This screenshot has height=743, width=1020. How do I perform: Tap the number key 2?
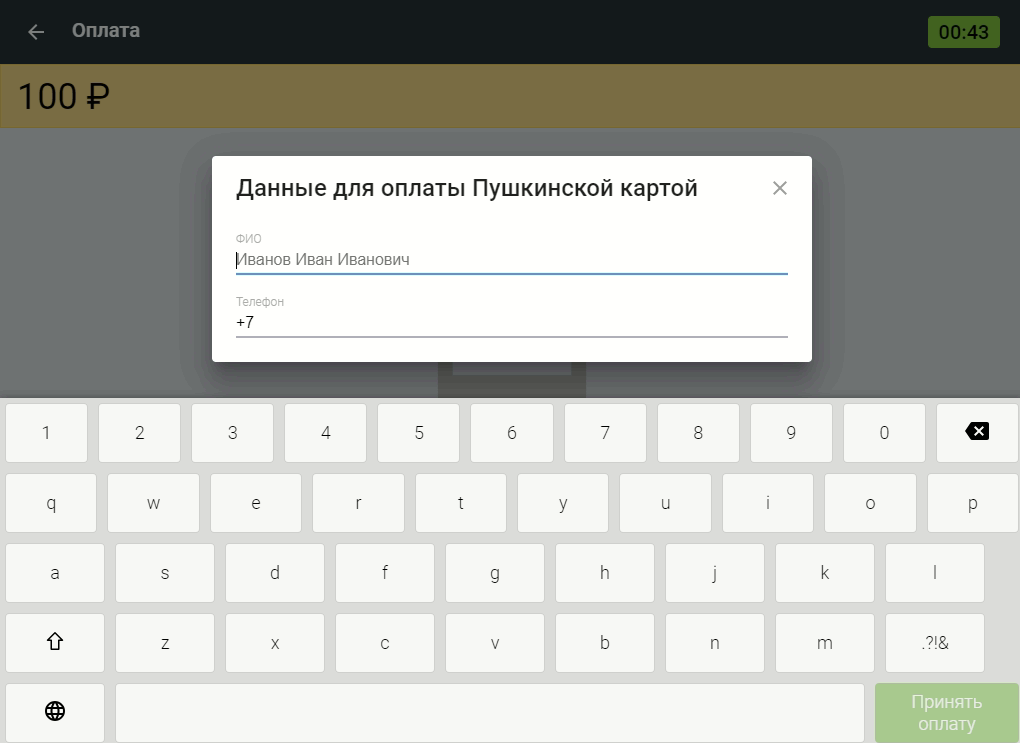coord(139,433)
